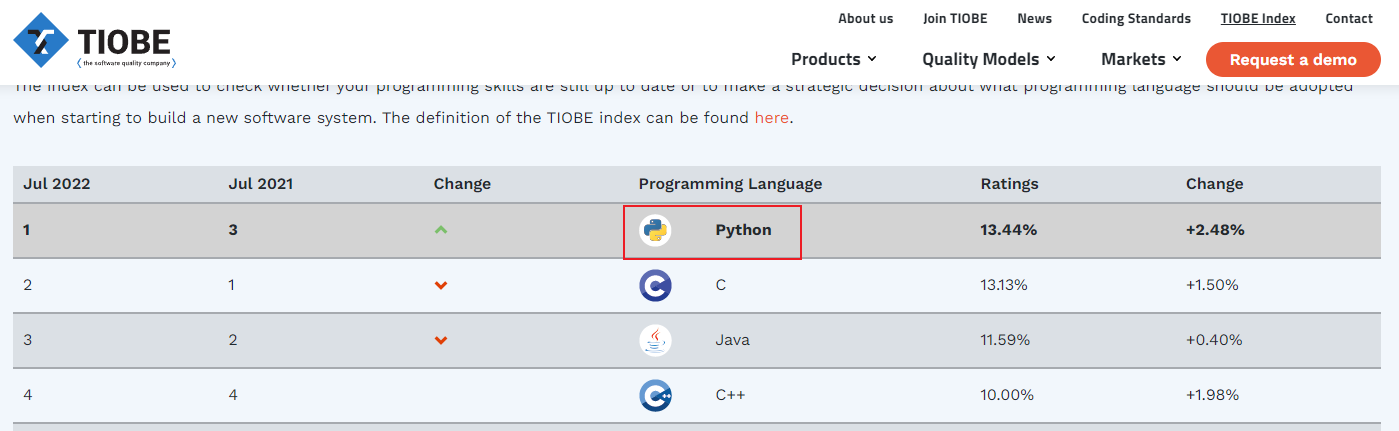The width and height of the screenshot is (1399, 431).
Task: Navigate to the Contact page
Action: [x=1349, y=18]
